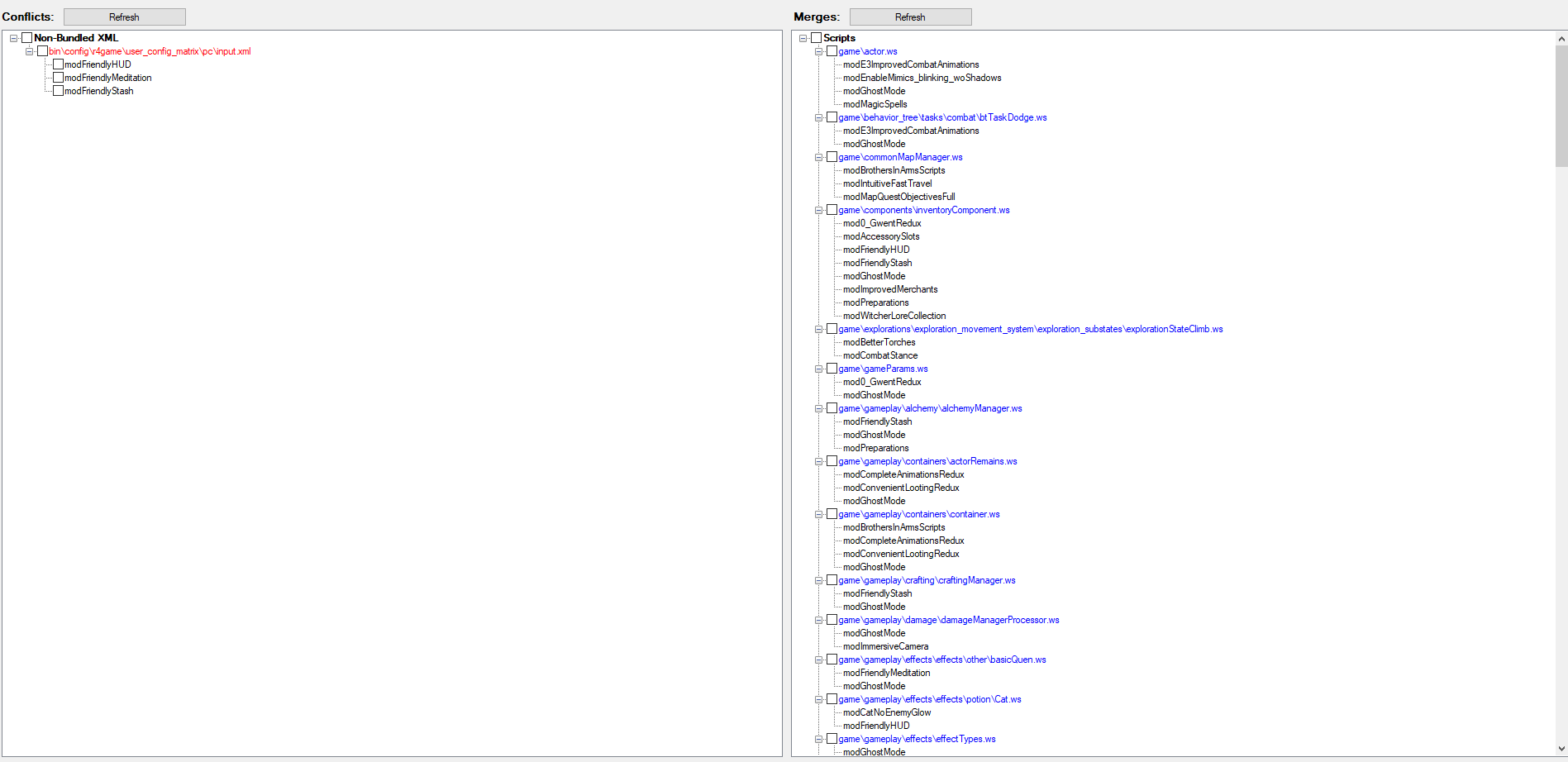Select modIntuitiveFastTravel under commonMapManager.ws

point(887,183)
